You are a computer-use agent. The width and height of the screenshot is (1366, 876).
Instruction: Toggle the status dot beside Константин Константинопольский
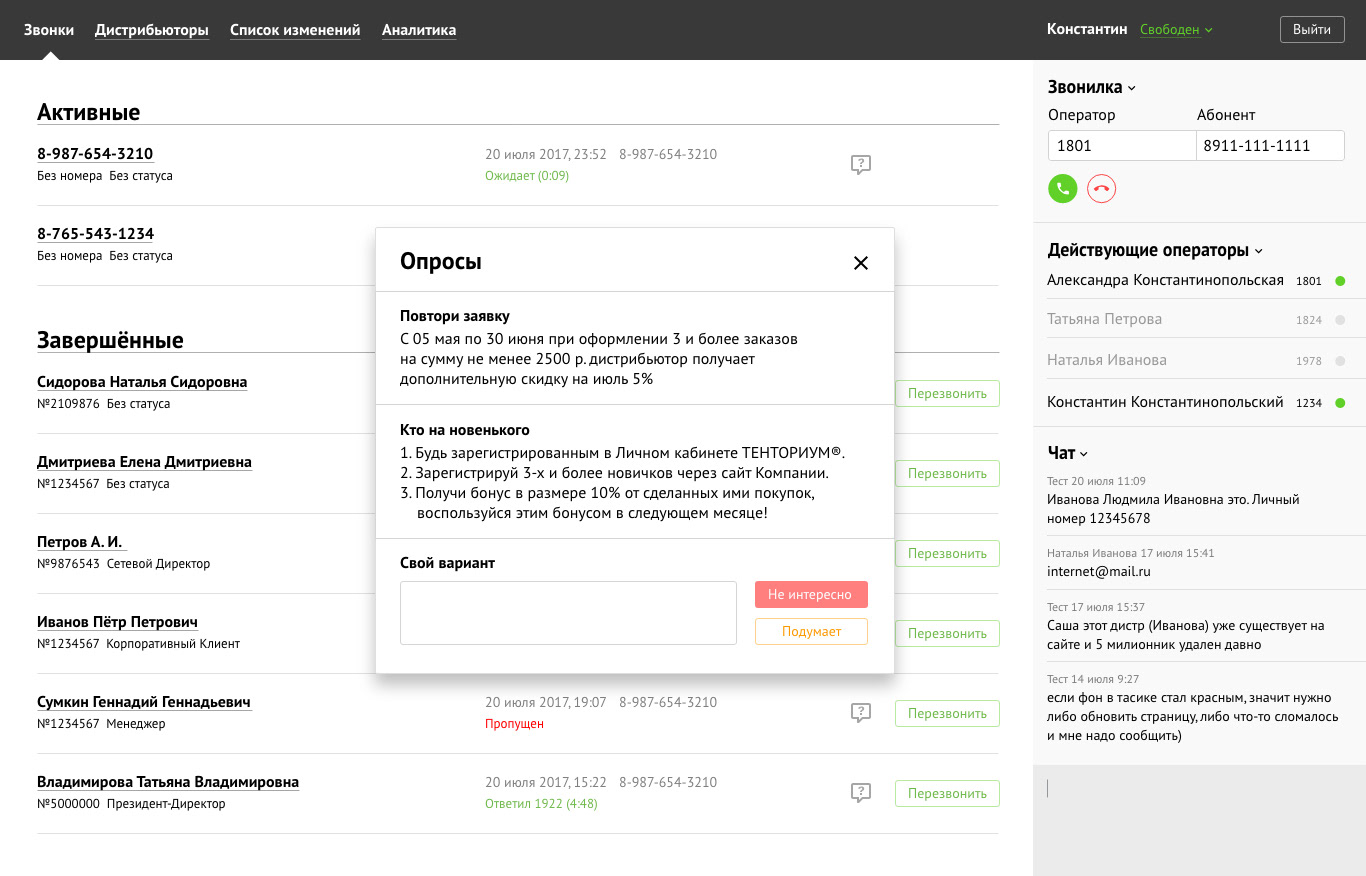pyautogui.click(x=1340, y=401)
